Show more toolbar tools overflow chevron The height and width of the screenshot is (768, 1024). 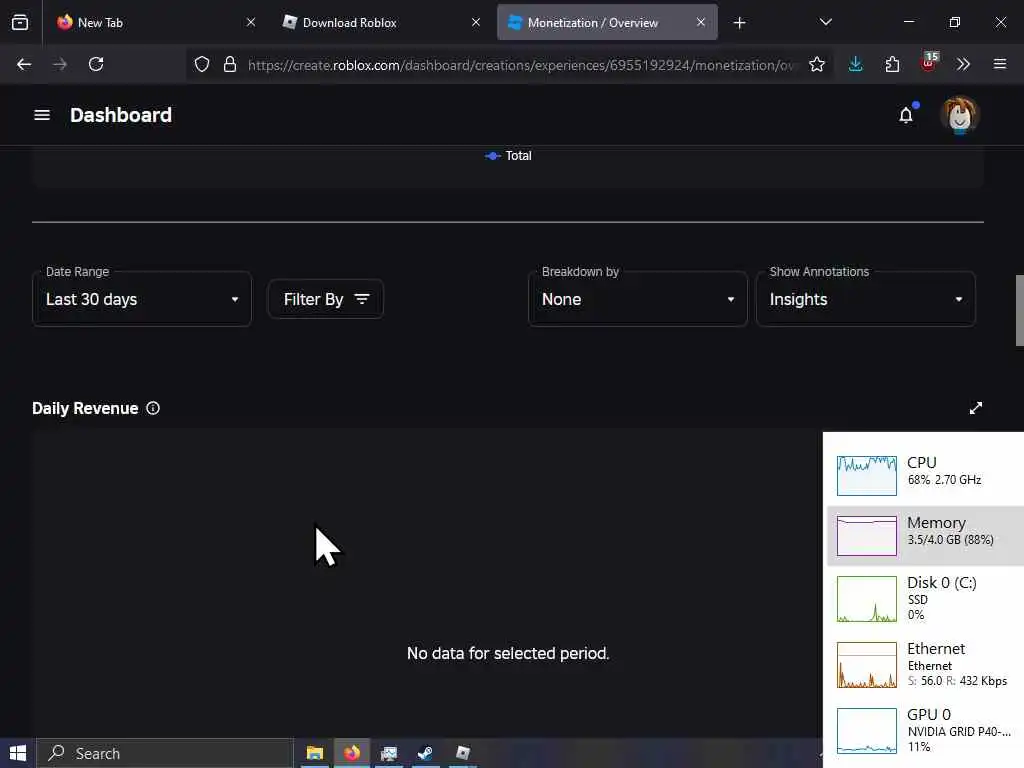(x=963, y=64)
